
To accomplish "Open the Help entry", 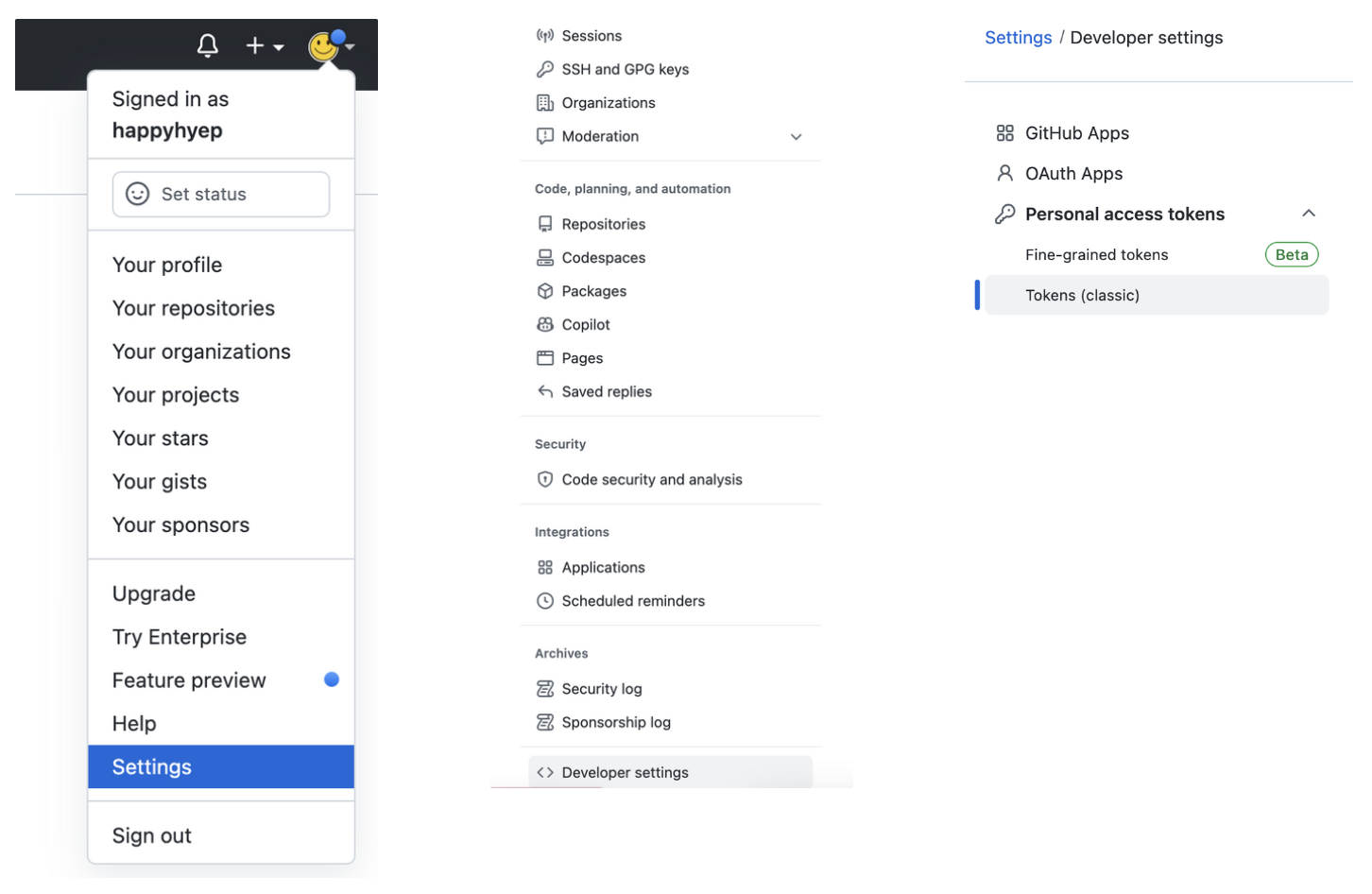I will pos(134,724).
